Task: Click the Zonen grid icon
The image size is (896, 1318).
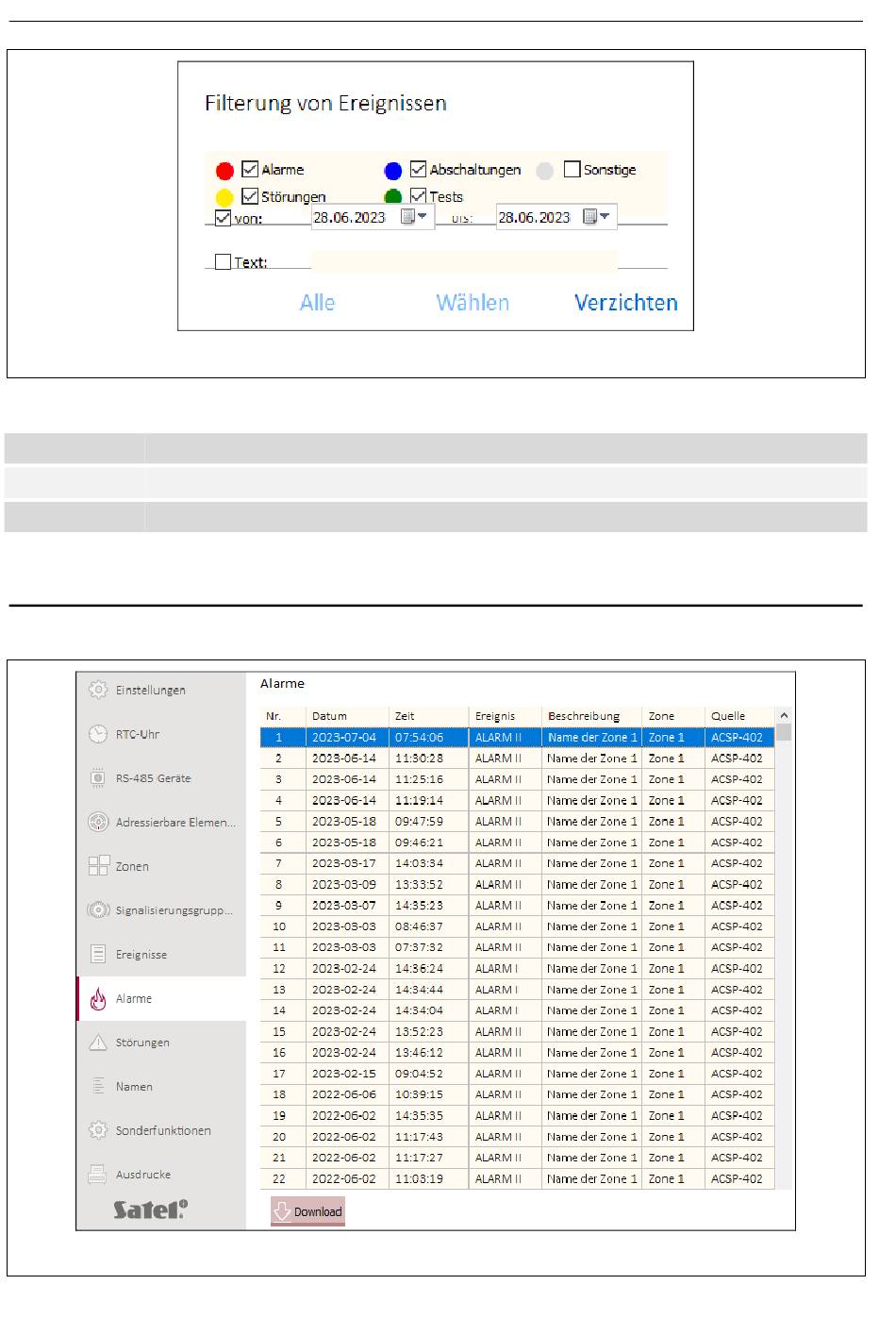Action: [98, 866]
